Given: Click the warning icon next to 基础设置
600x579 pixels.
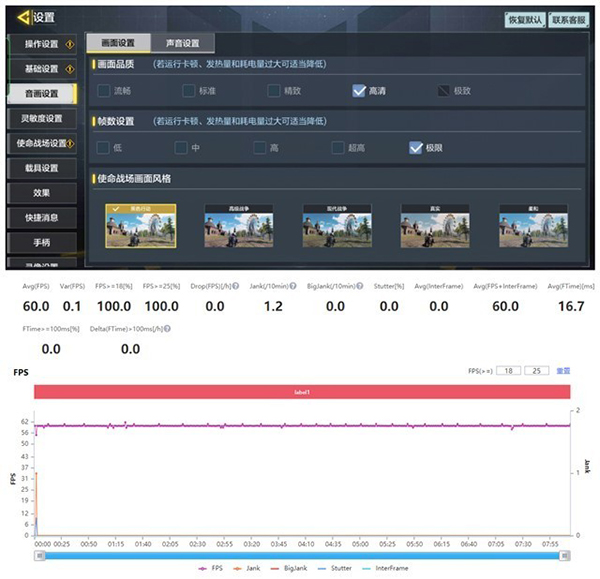Looking at the screenshot, I should (69, 69).
